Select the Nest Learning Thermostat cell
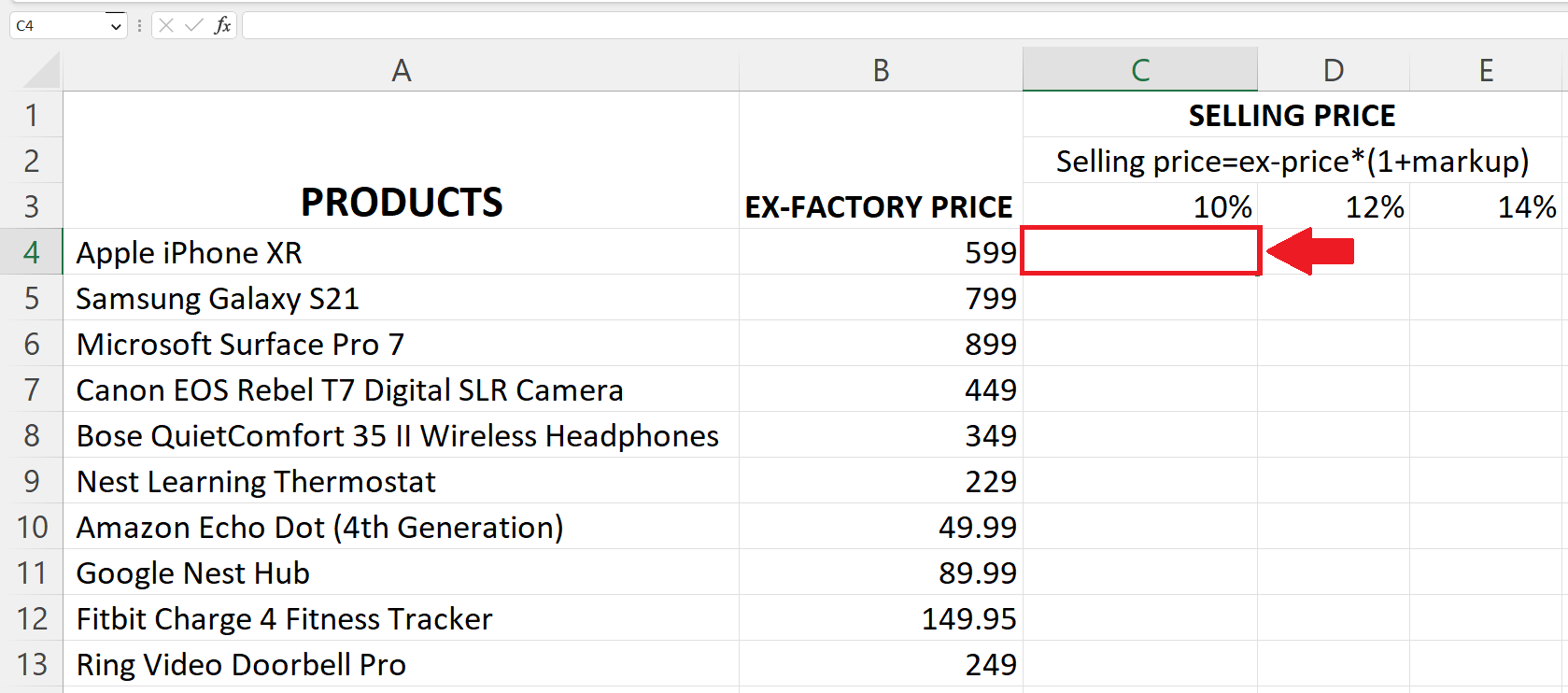The height and width of the screenshot is (693, 1568). point(401,481)
